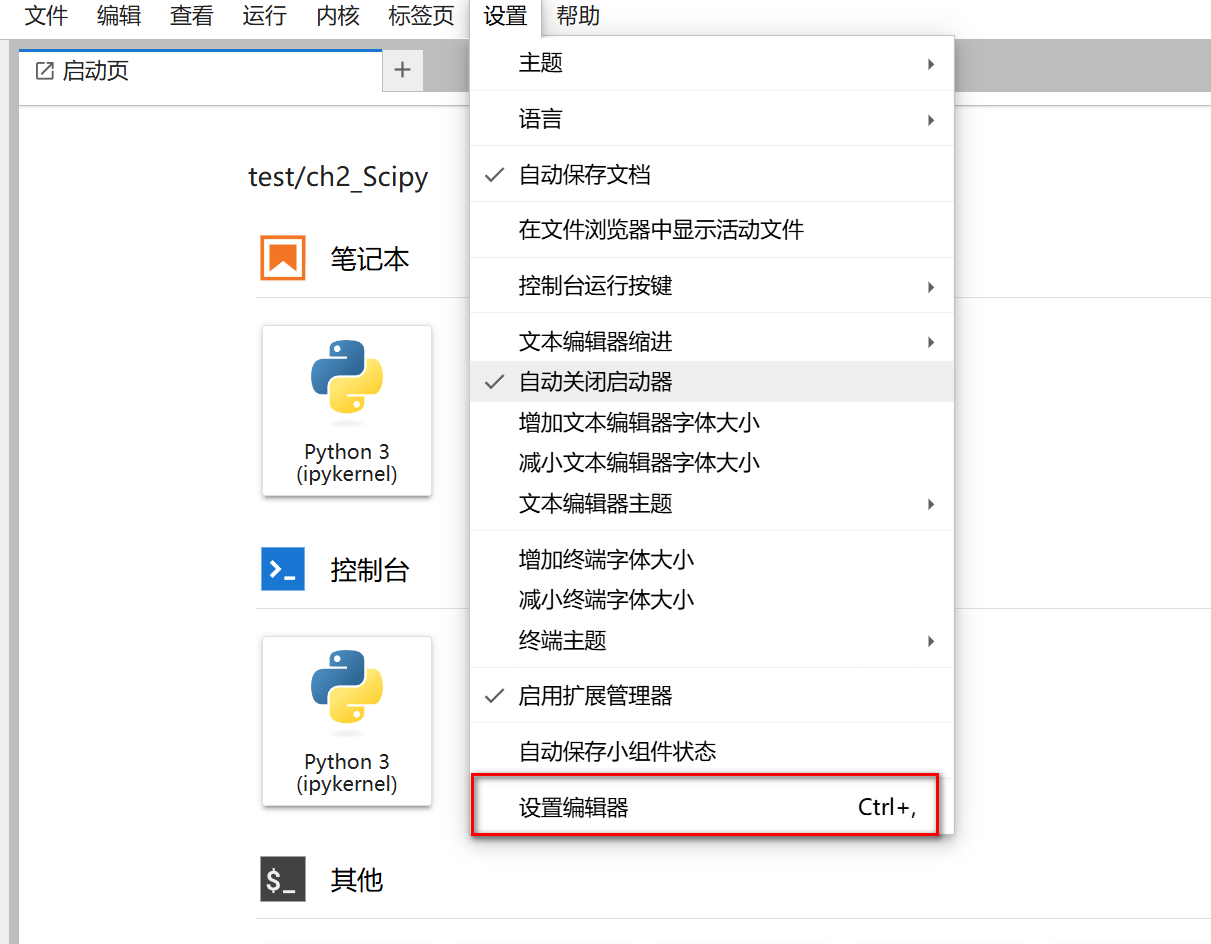Click 增加文本编辑器字体大小
1211x944 pixels.
pyautogui.click(x=639, y=423)
